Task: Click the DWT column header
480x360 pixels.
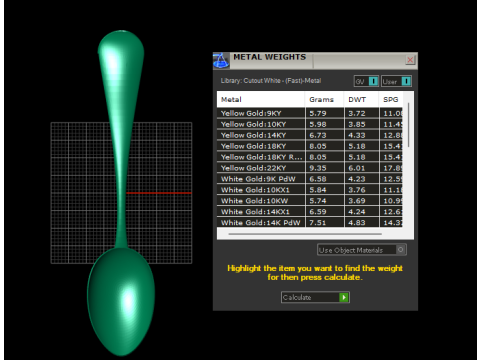Action: 361,99
